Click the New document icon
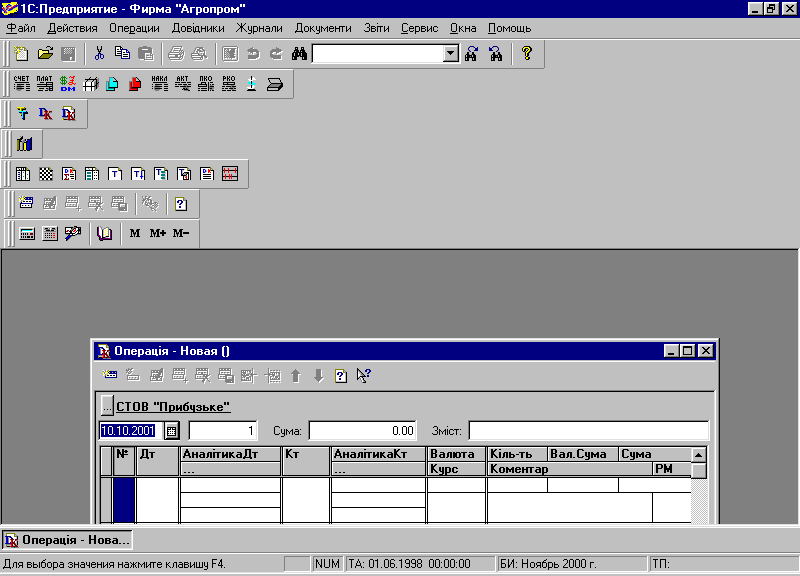This screenshot has height=576, width=800. 21,54
